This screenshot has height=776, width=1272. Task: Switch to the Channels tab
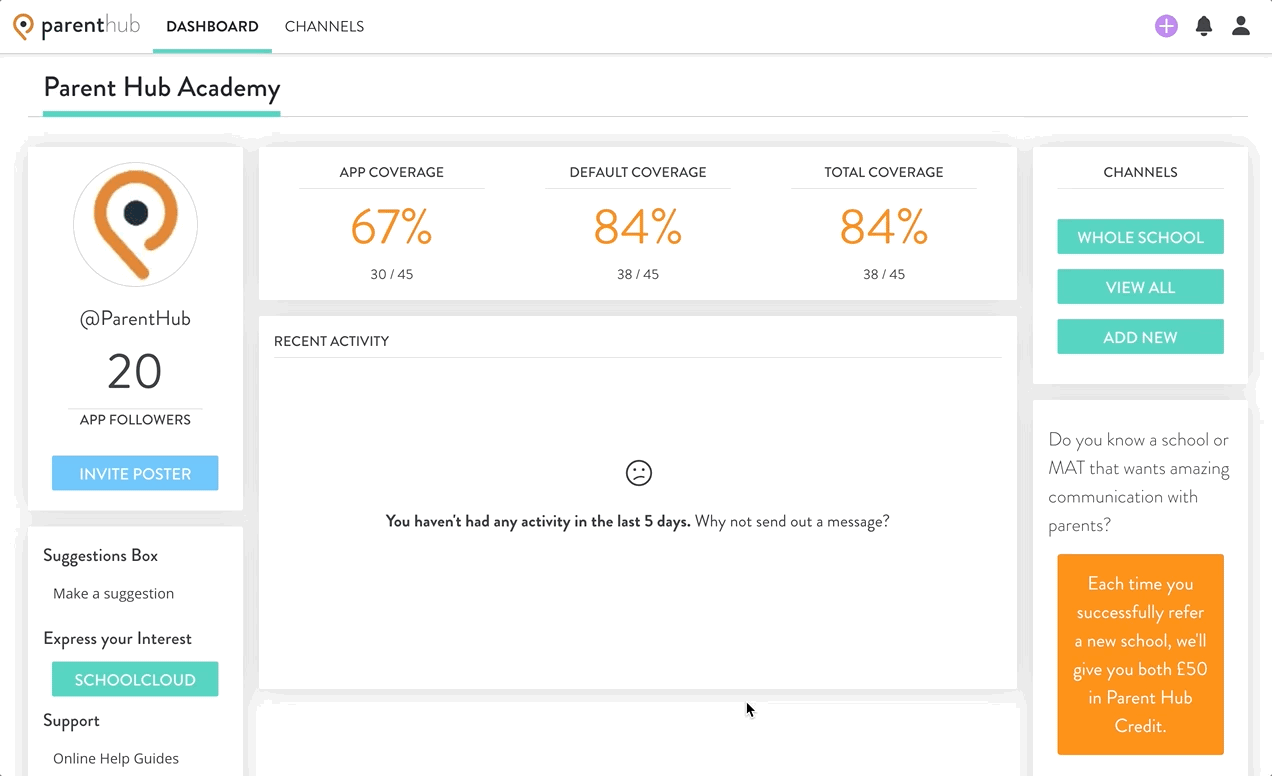pos(324,27)
